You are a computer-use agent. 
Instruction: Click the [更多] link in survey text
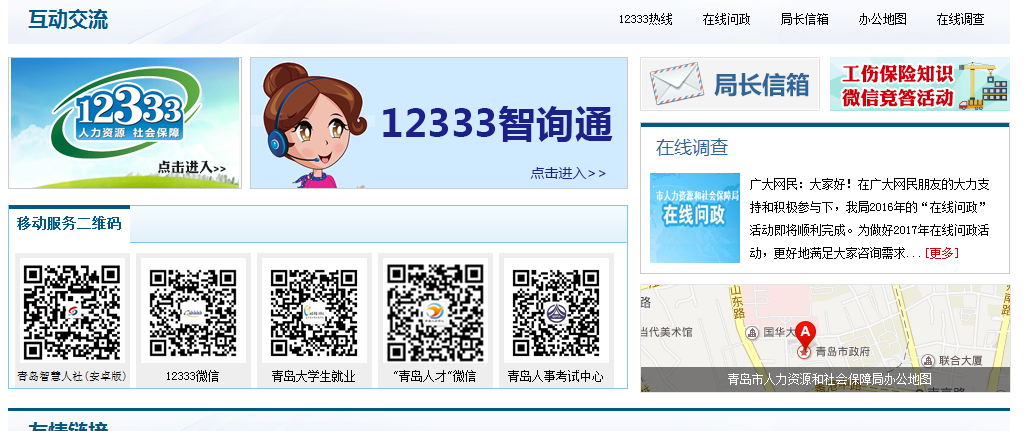pyautogui.click(x=941, y=253)
